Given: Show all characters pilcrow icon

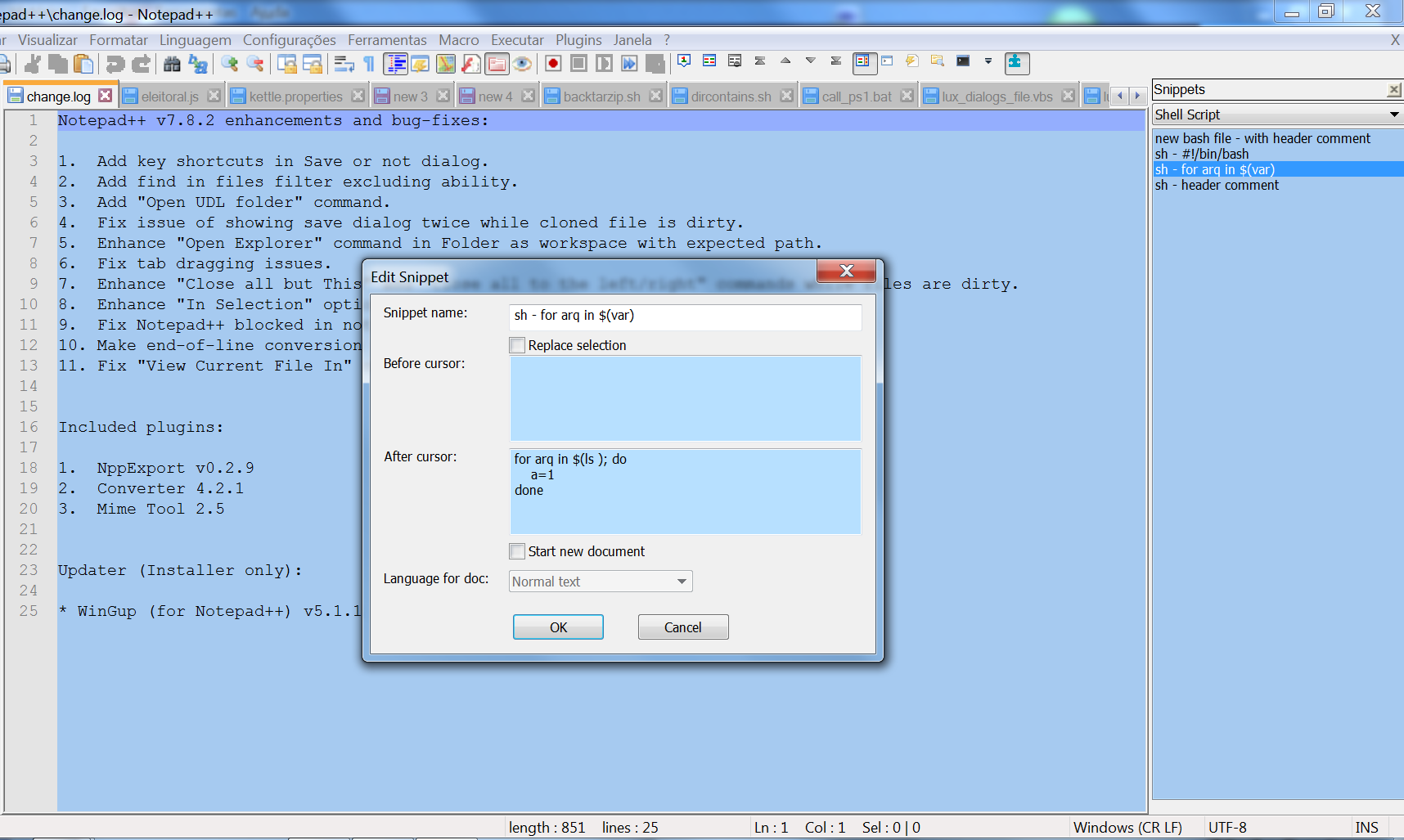Looking at the screenshot, I should click(369, 64).
